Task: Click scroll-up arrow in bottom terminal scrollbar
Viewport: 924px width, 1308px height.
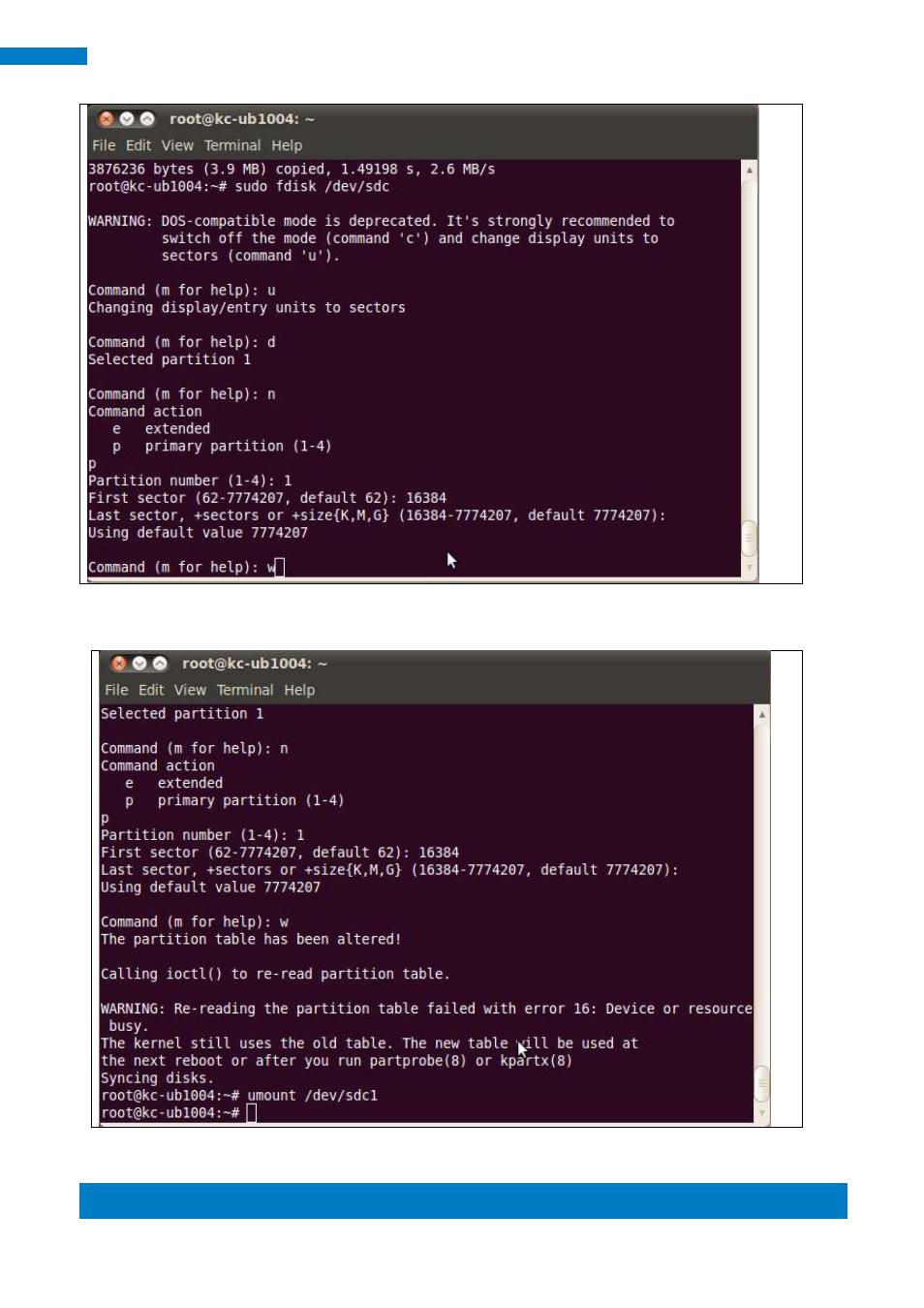Action: (762, 714)
